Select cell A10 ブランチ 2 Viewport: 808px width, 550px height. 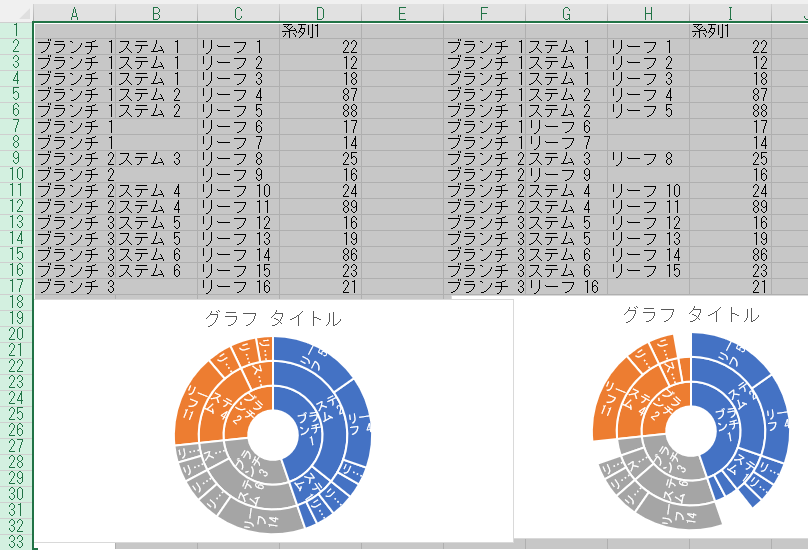pos(74,175)
